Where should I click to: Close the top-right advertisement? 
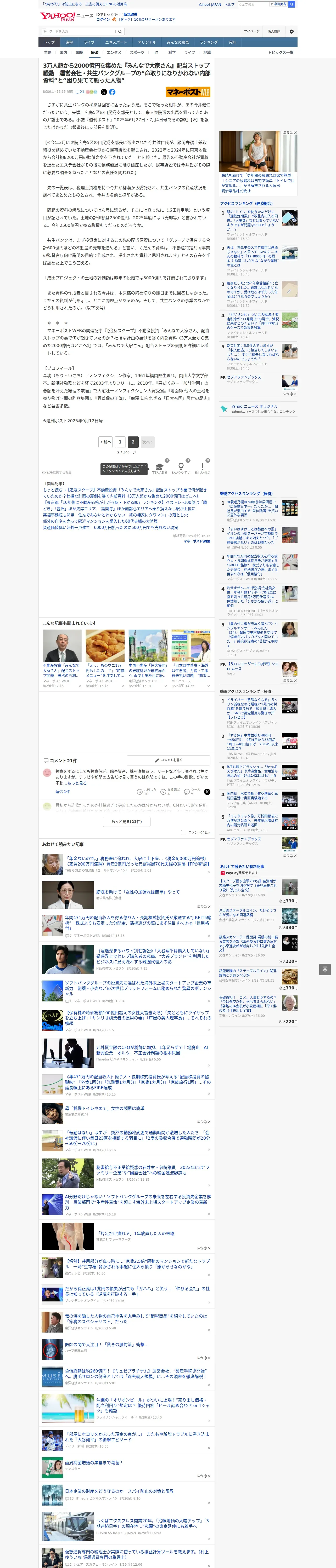(295, 133)
